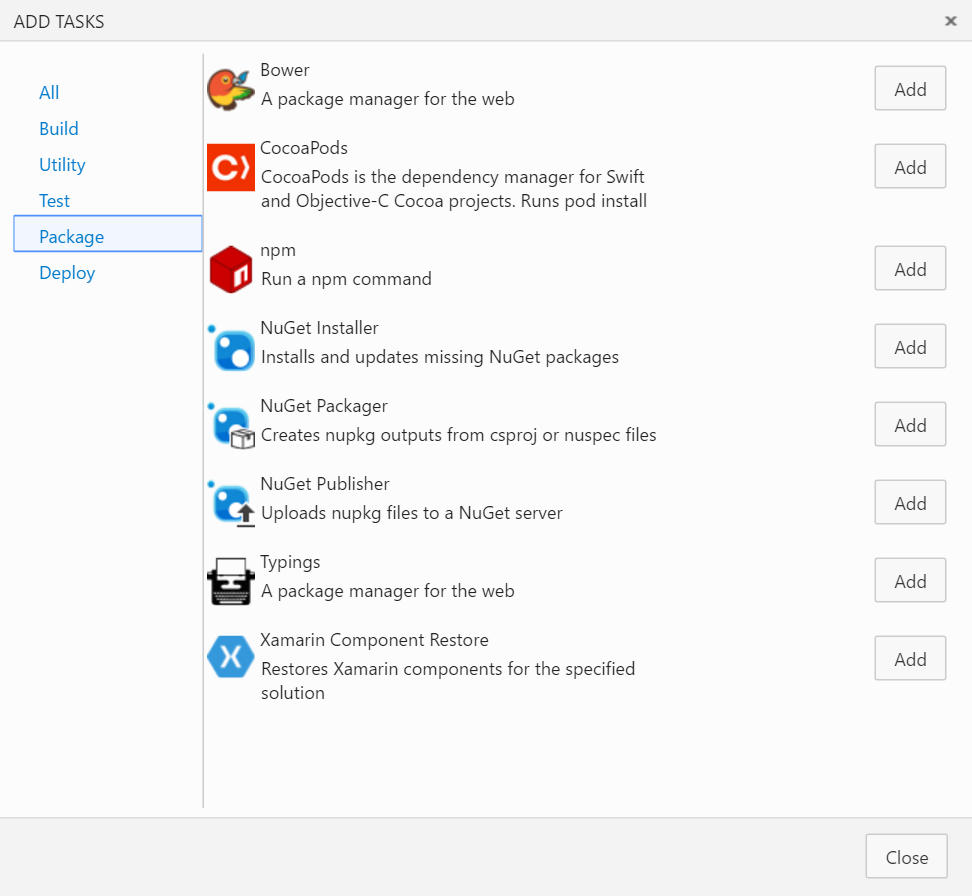Viewport: 972px width, 896px height.
Task: Click the ADD TASKS dialog title
Action: click(59, 22)
